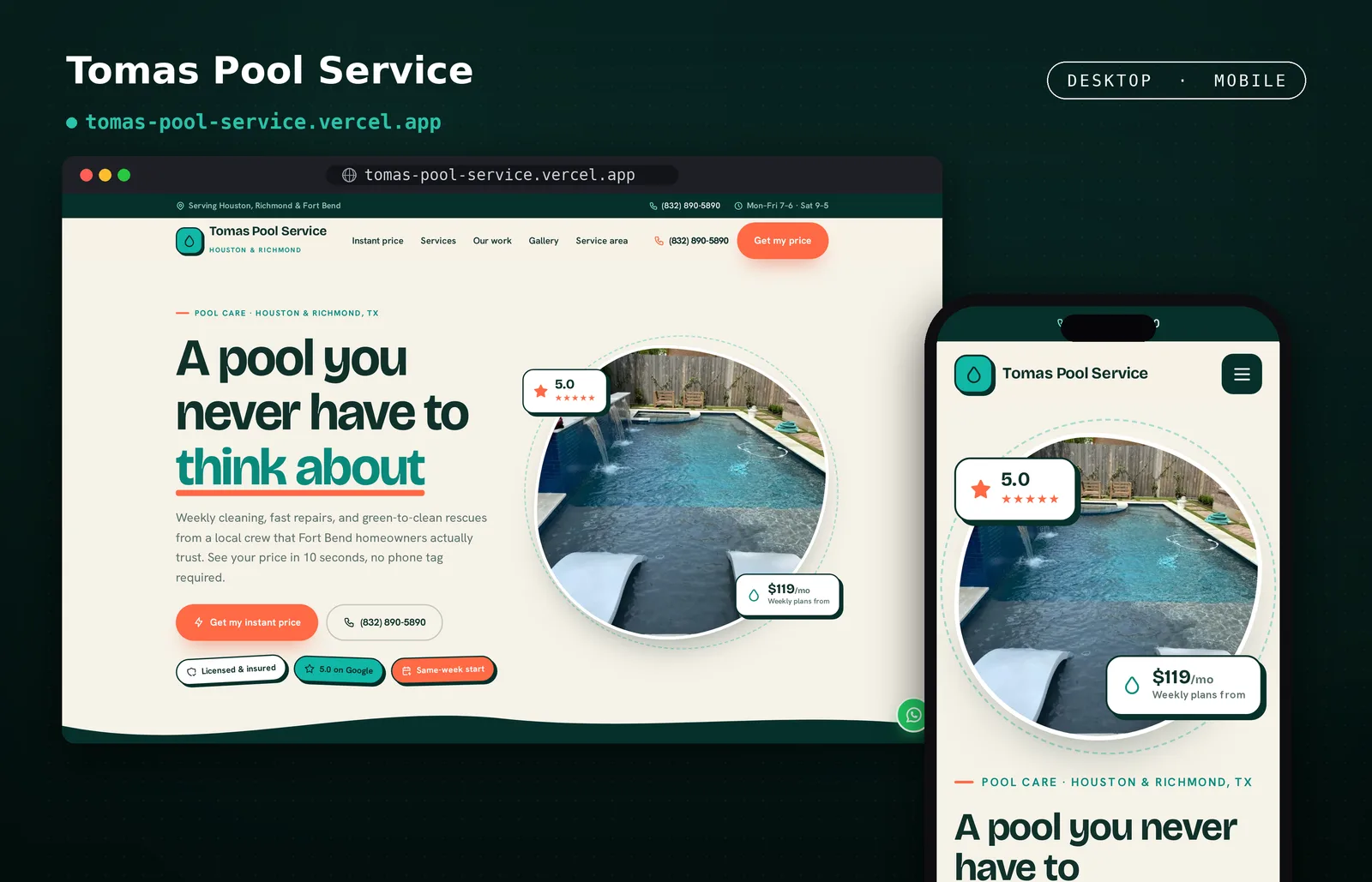Click the 5.0 on Google badge
This screenshot has width=1372, height=882.
point(340,669)
